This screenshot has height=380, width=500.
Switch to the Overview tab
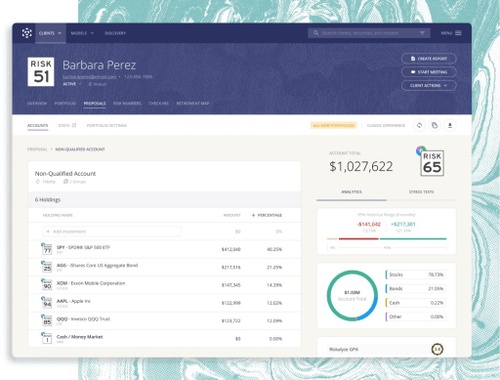(37, 103)
